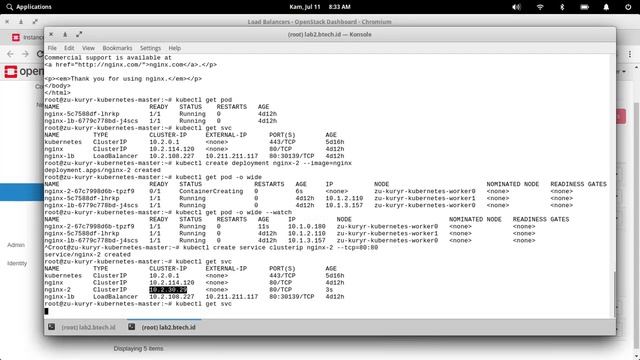Open Konsole View menu
Viewport: 640px width, 360px height.
(88, 48)
